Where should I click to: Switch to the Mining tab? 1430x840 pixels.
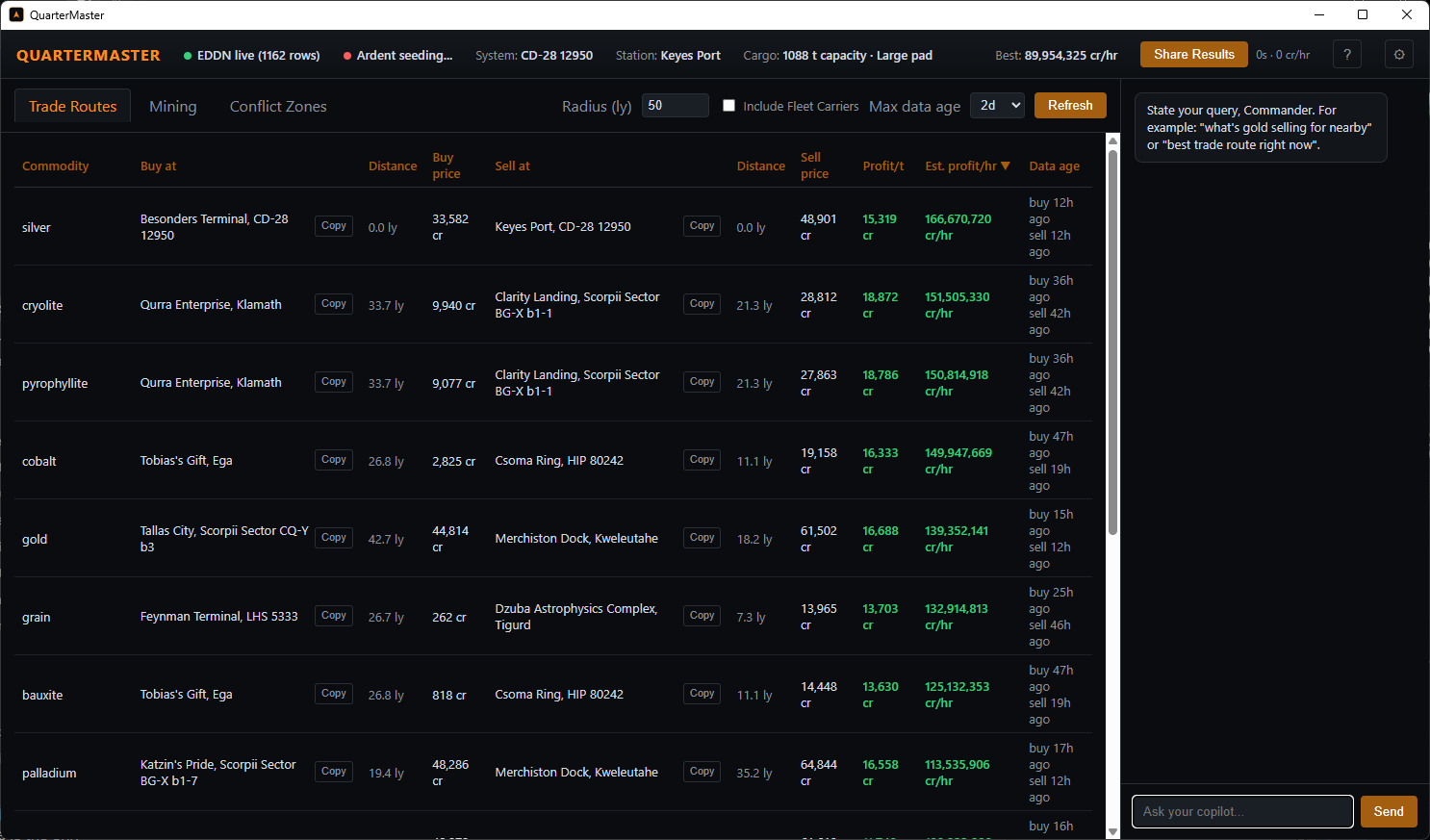173,106
